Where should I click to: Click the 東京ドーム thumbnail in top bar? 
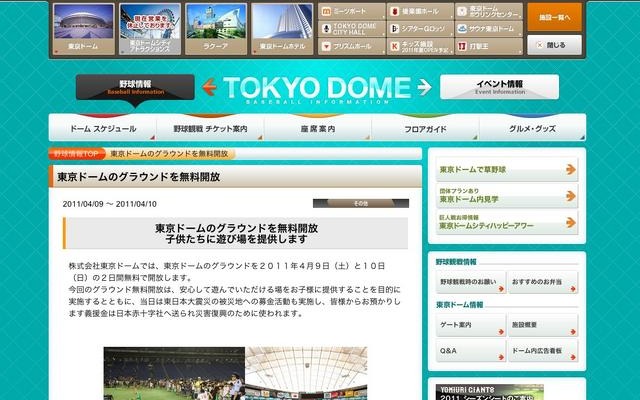[84, 29]
